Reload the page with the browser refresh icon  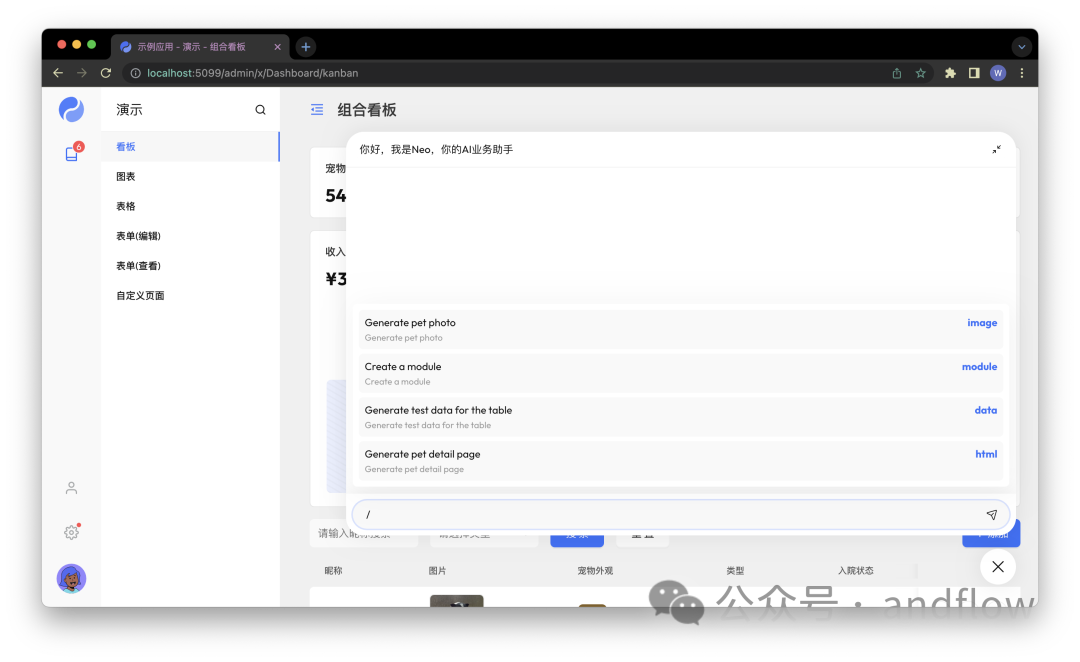pos(105,72)
